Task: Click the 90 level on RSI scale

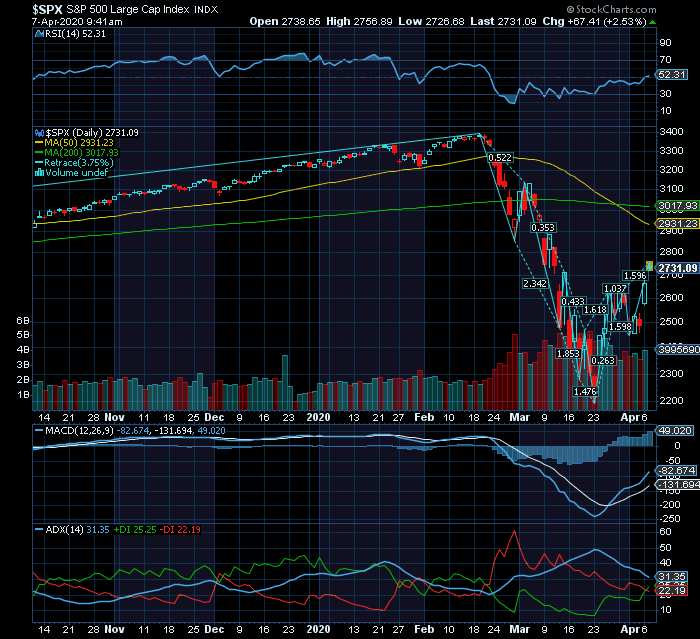Action: point(665,43)
